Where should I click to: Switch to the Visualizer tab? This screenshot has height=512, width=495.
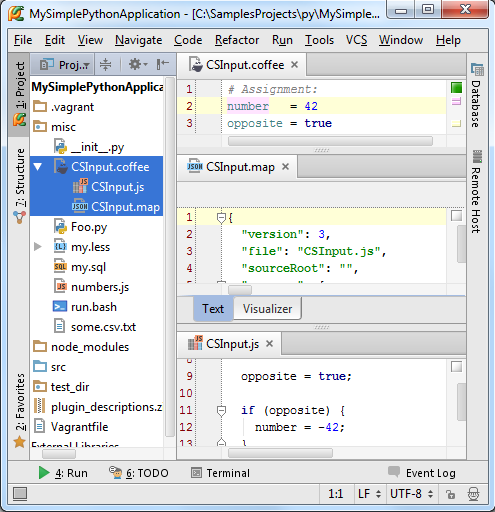267,309
